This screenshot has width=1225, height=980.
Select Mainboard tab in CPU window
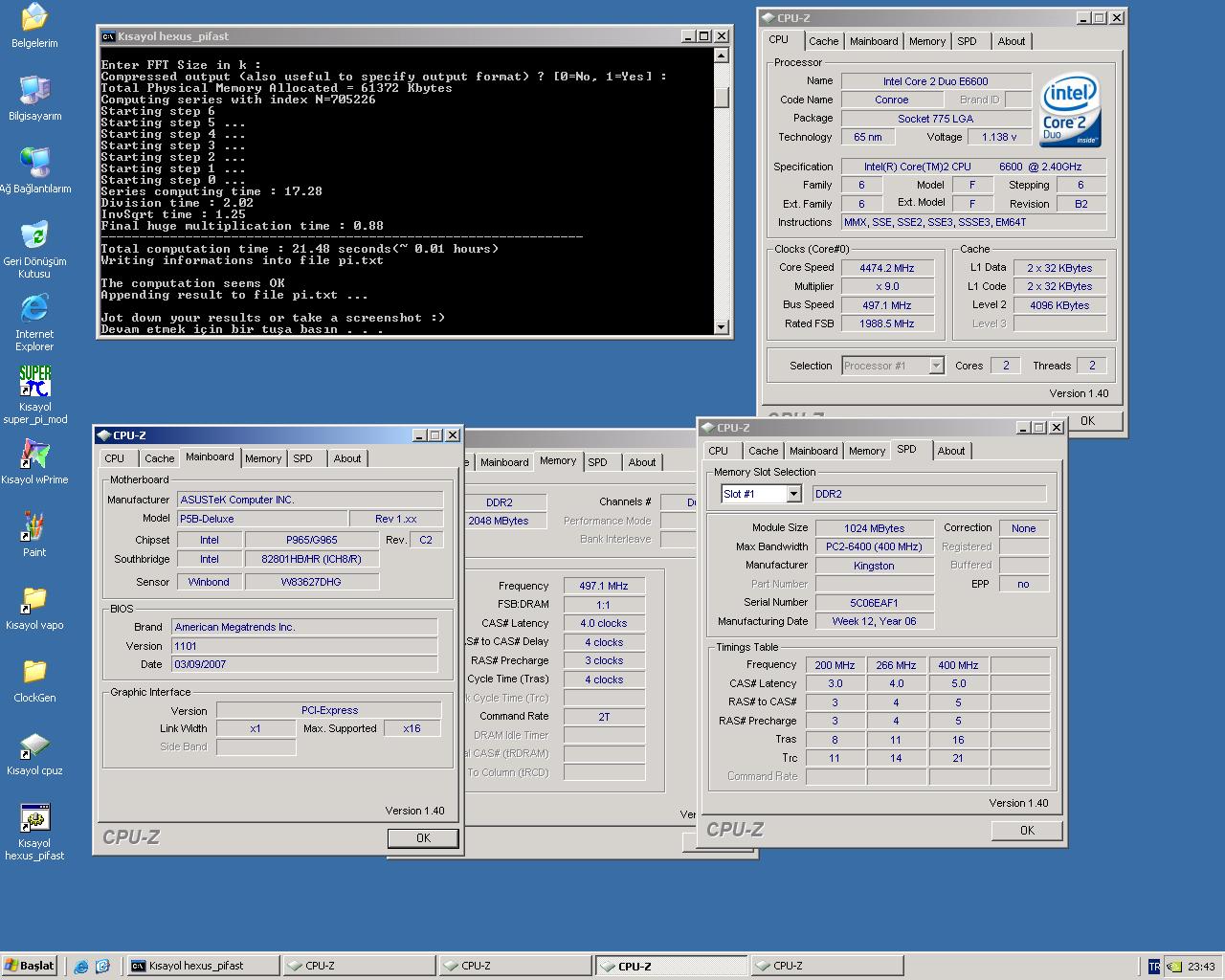(x=874, y=41)
